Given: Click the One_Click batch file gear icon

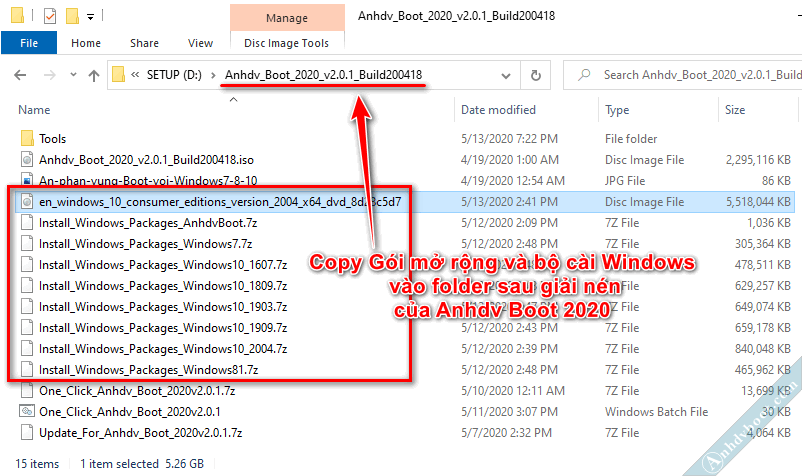Looking at the screenshot, I should pyautogui.click(x=27, y=411).
